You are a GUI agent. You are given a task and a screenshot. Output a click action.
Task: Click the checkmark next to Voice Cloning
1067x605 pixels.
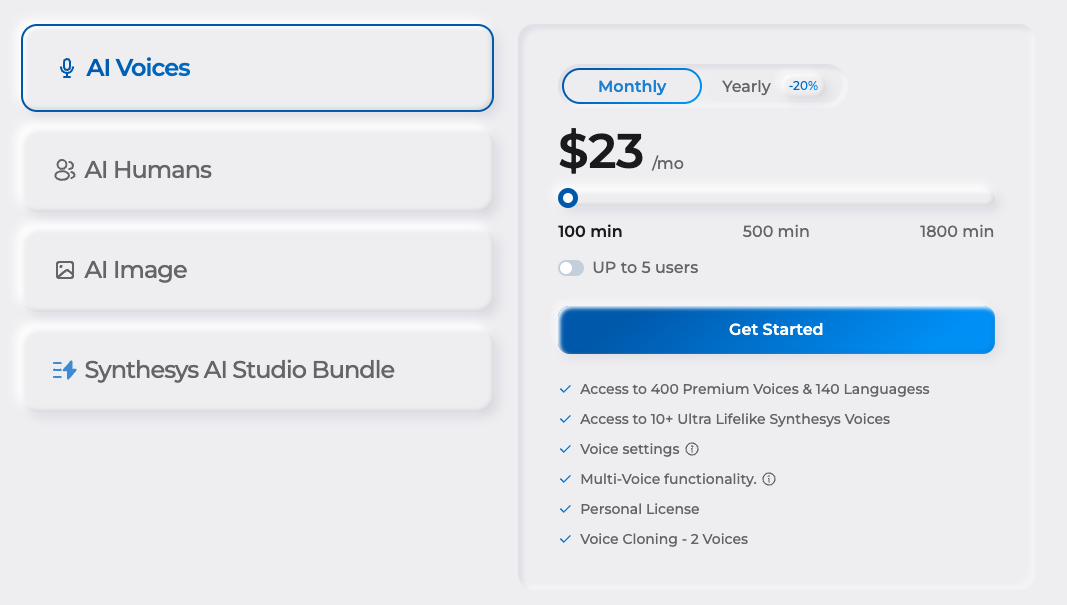pos(565,538)
